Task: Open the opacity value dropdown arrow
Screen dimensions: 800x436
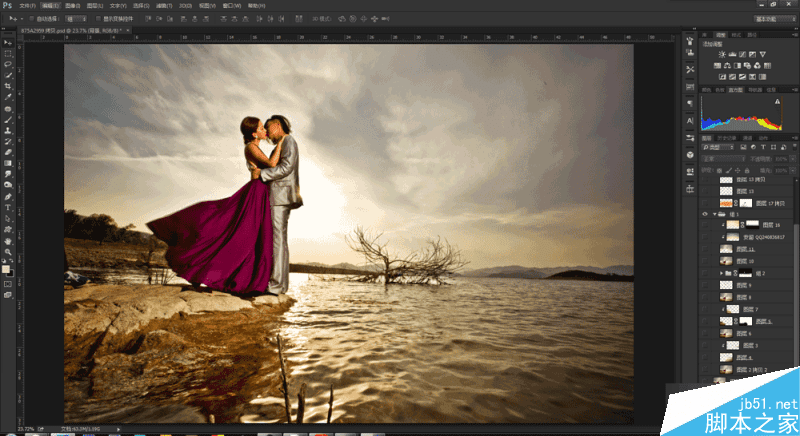Action: pyautogui.click(x=793, y=159)
